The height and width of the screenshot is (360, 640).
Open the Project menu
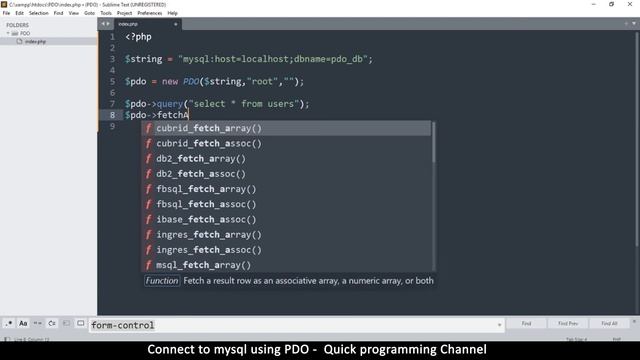click(124, 13)
